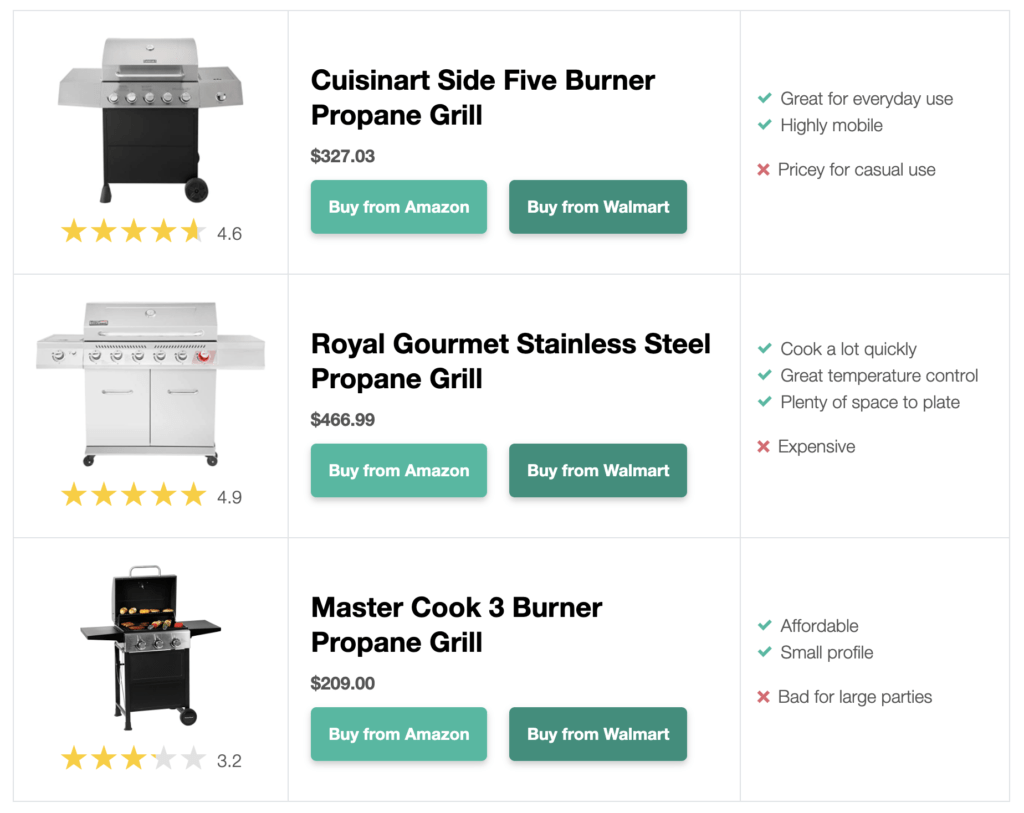The image size is (1024, 813).
Task: Click the Master Cook grill product image
Action: 151,647
